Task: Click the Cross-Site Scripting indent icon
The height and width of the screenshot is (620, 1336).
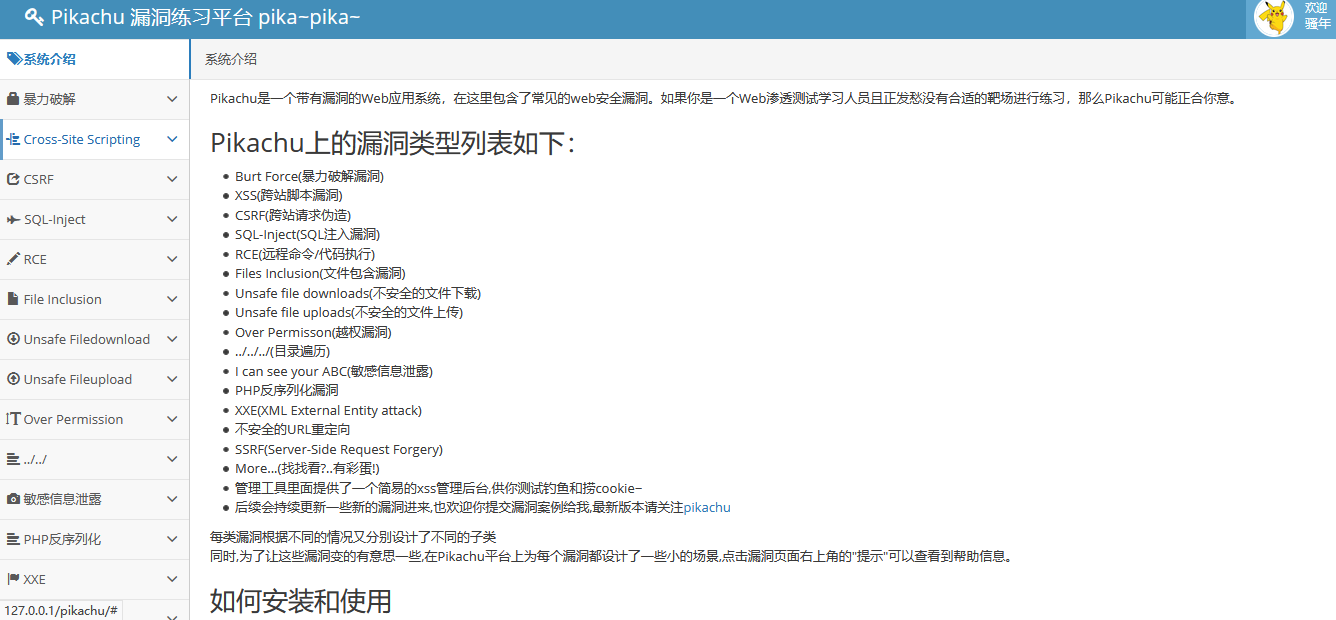Action: click(13, 139)
